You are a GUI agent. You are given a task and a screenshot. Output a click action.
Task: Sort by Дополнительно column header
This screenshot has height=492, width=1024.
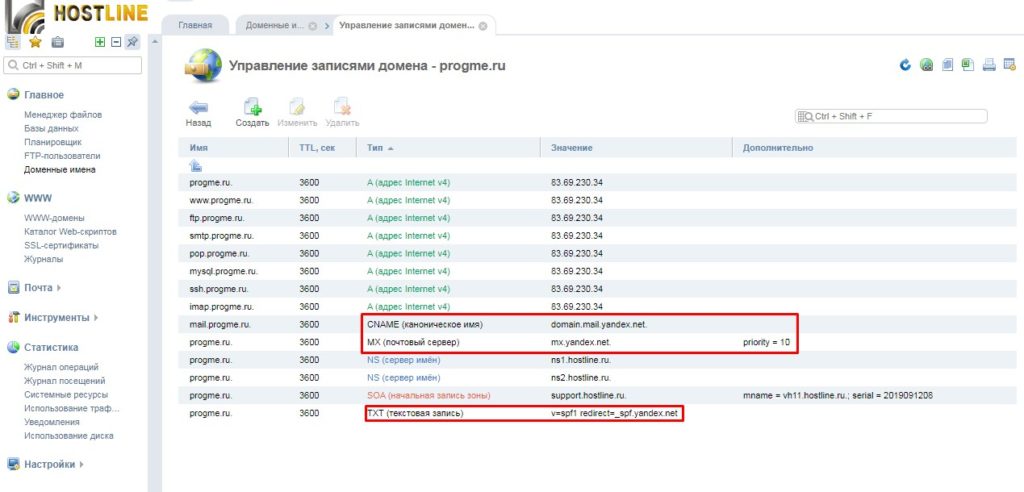(x=874, y=148)
